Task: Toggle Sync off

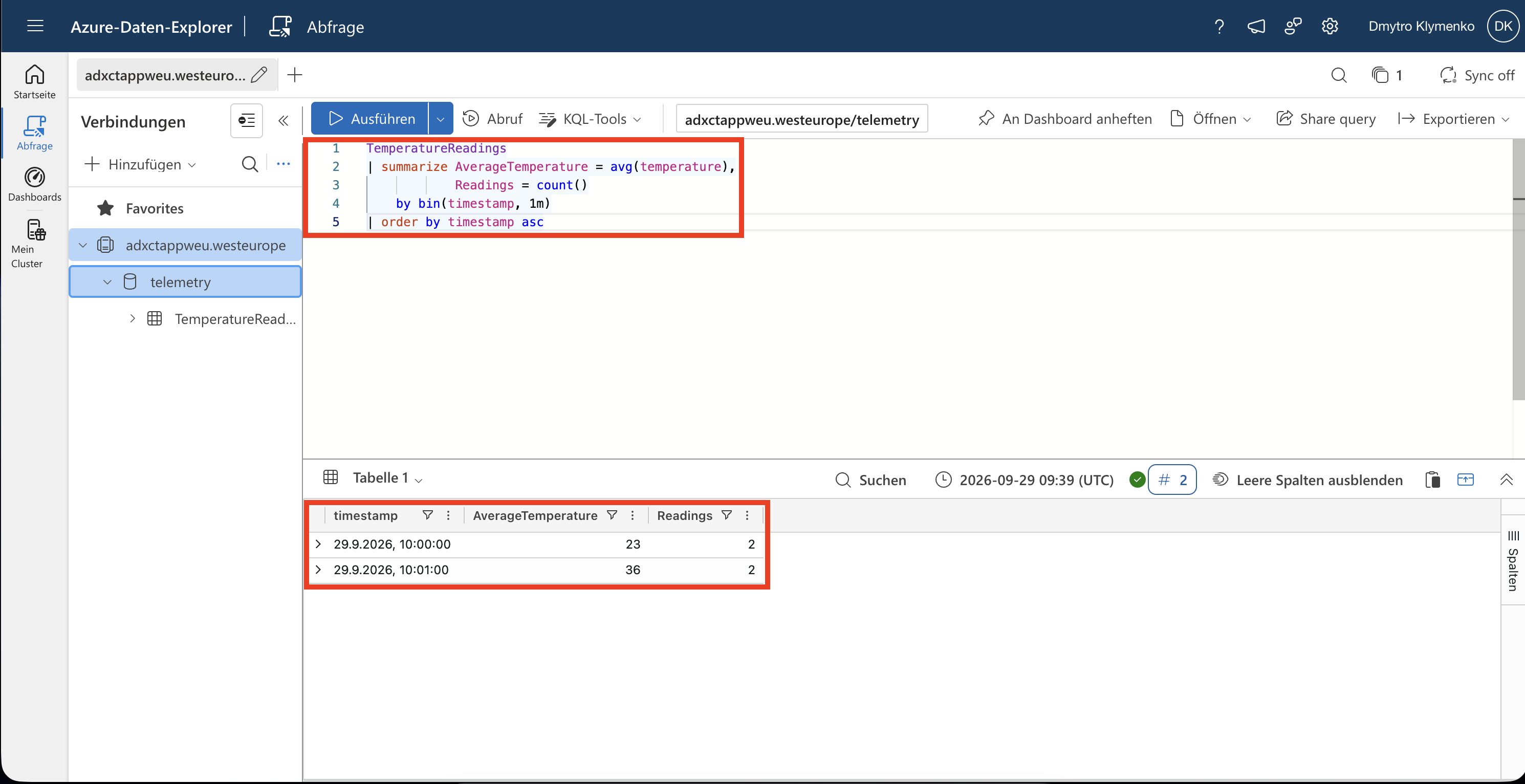Action: tap(1476, 75)
